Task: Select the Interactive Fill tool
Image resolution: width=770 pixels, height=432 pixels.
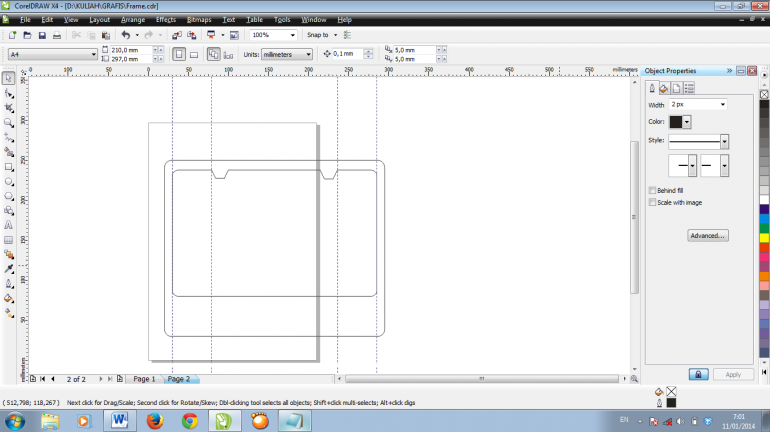Action: pos(8,313)
